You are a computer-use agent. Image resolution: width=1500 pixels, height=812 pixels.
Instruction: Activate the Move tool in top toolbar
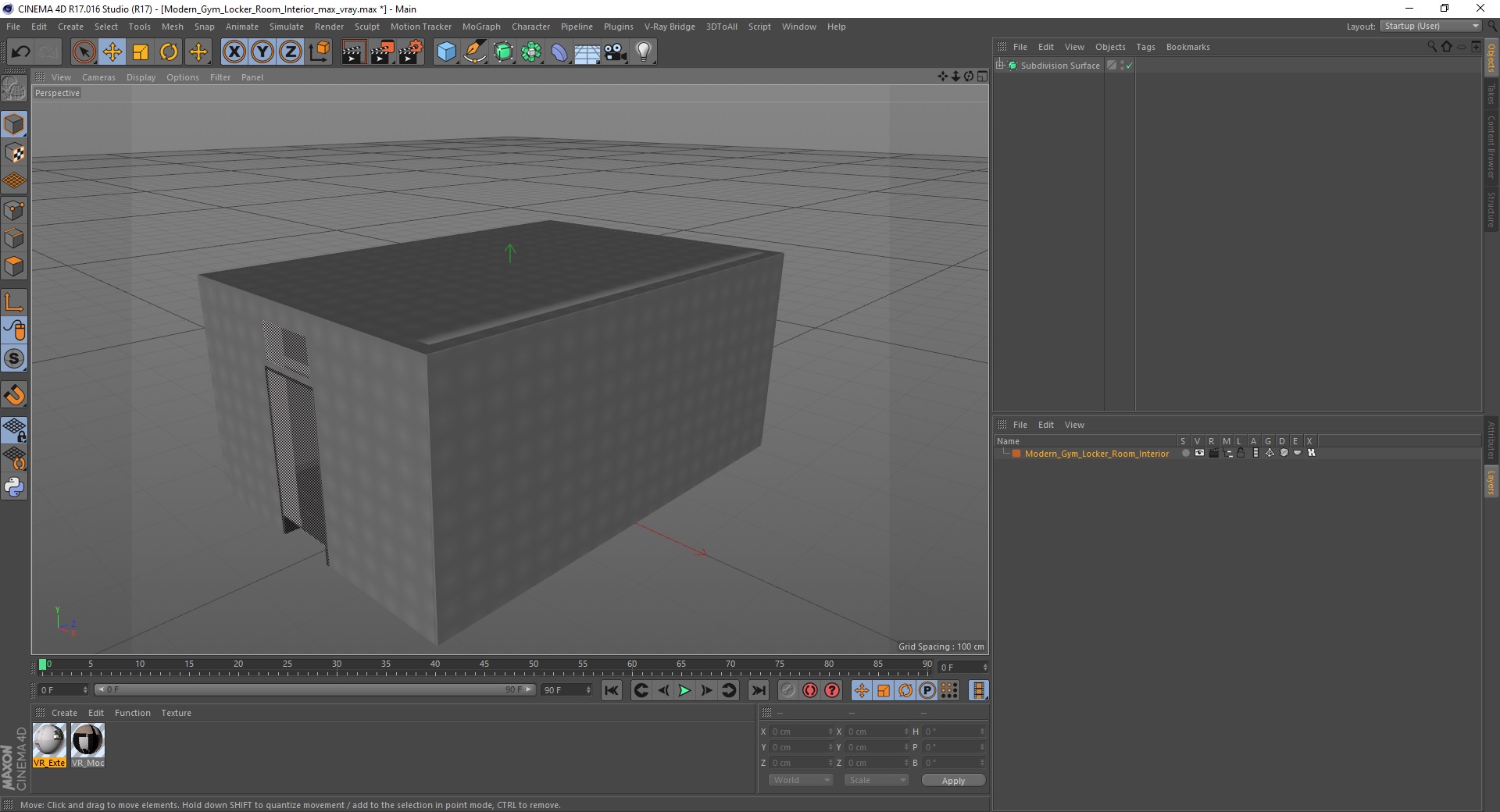[x=112, y=52]
